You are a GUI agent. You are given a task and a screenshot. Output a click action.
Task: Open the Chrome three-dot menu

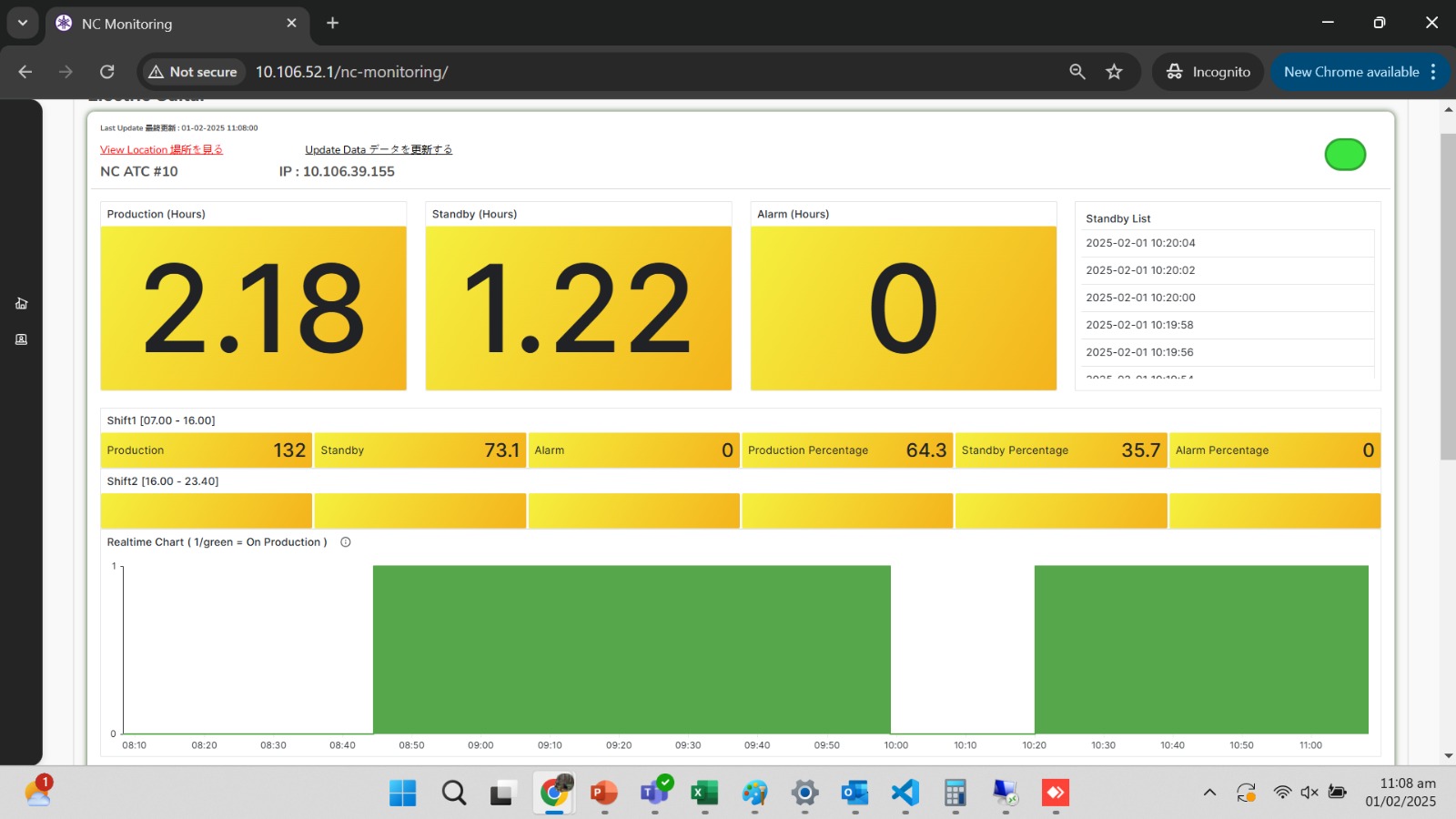pos(1433,72)
